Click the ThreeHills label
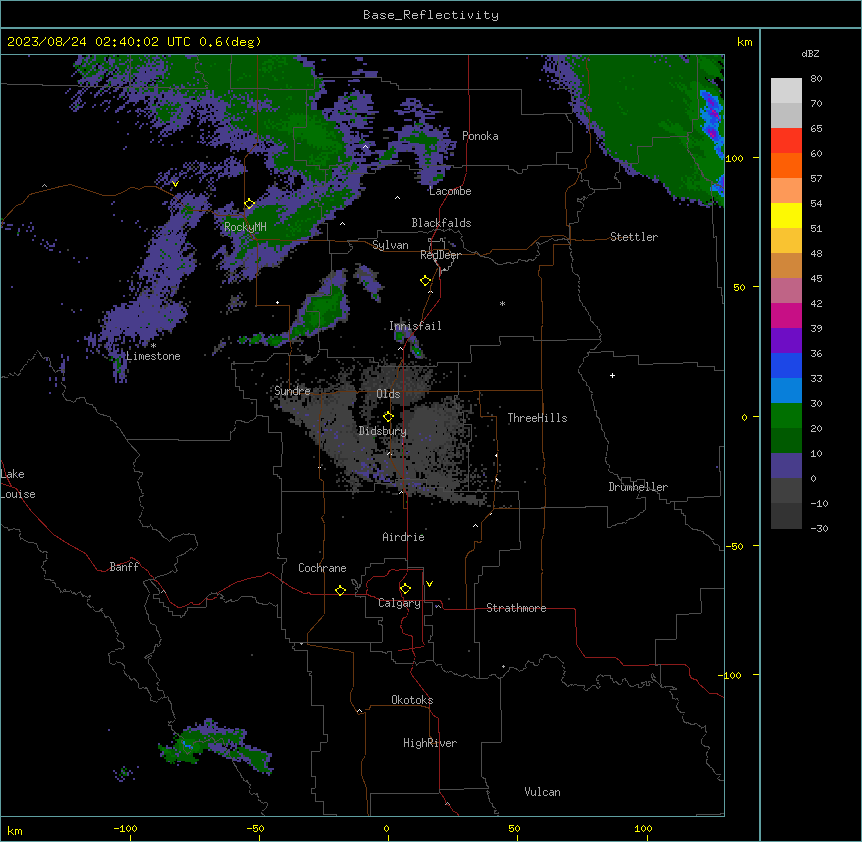This screenshot has width=862, height=842. [538, 418]
